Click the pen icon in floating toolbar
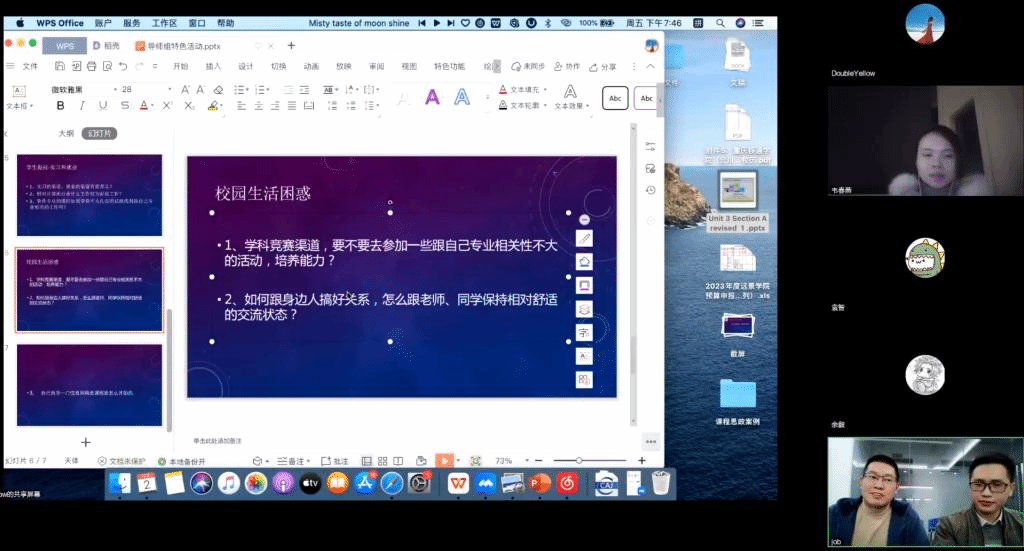The width and height of the screenshot is (1024, 551). click(585, 238)
